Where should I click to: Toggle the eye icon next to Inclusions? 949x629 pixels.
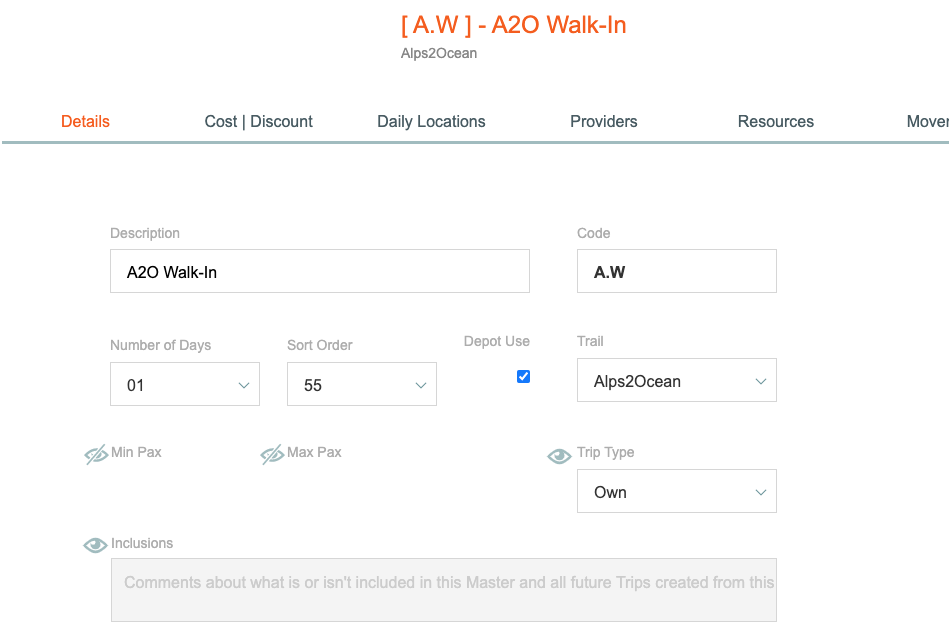pos(95,545)
